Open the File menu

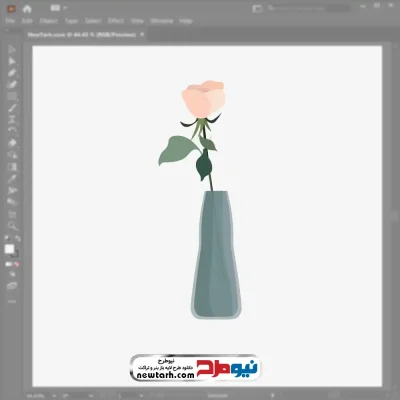coord(10,21)
